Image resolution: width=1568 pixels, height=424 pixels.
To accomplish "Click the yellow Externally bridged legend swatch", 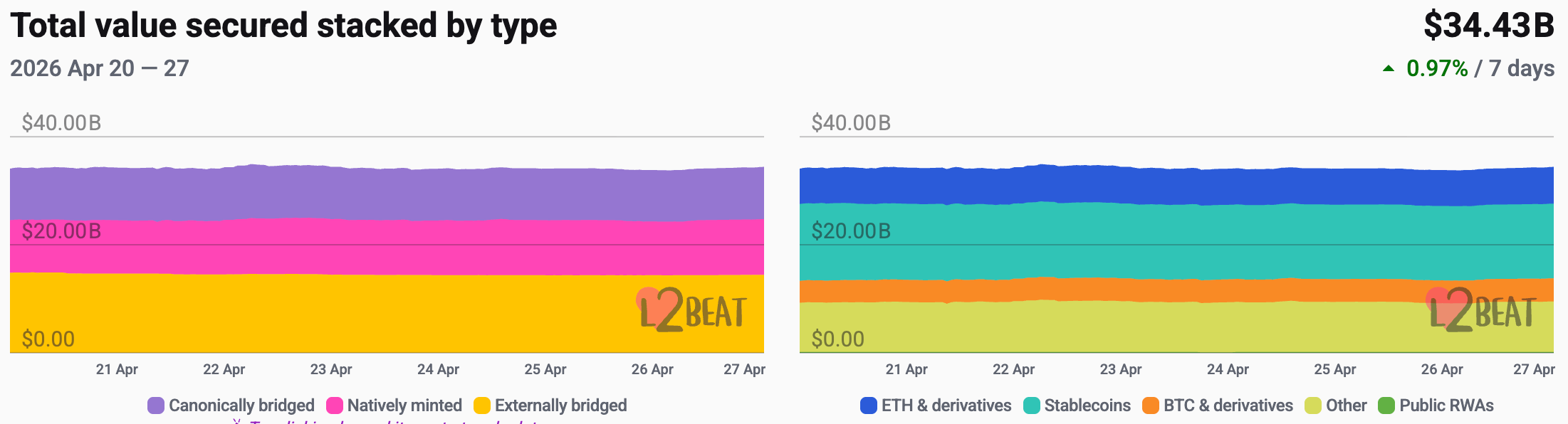I will point(482,406).
